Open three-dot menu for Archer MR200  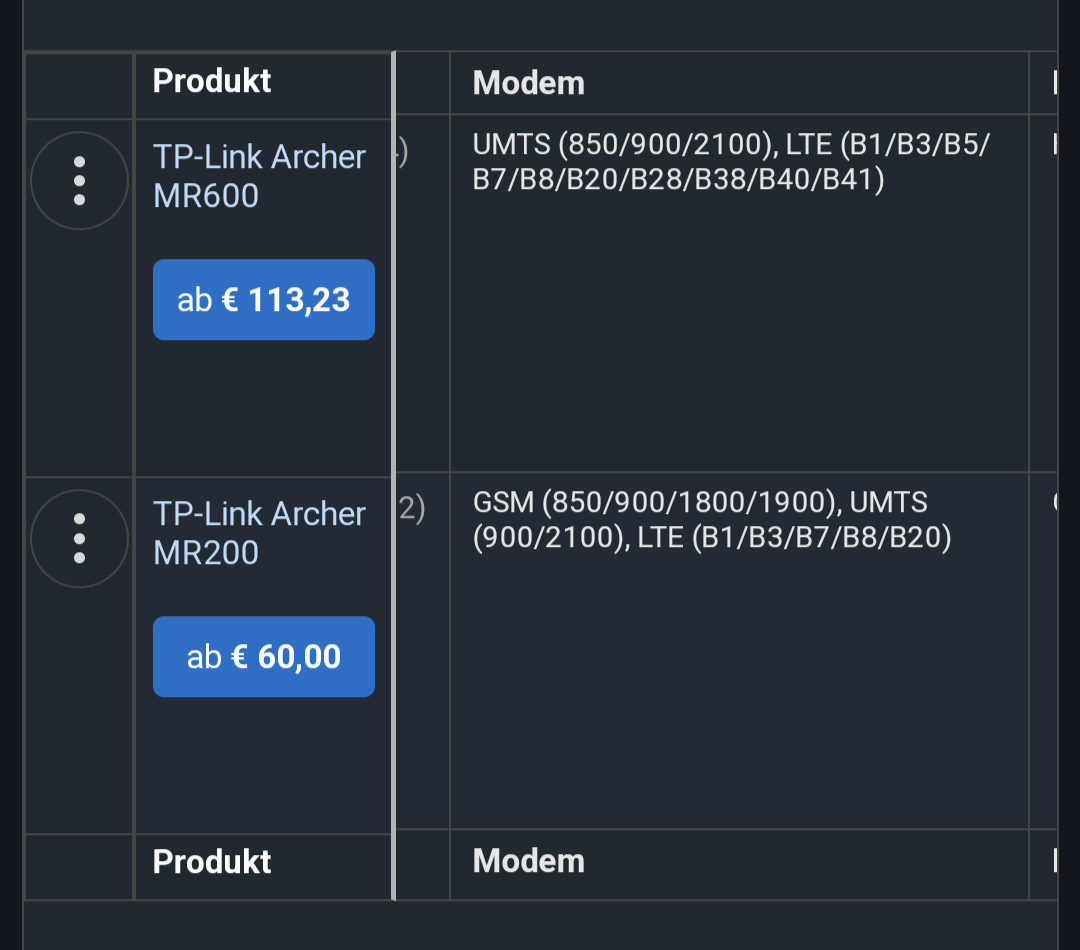79,539
